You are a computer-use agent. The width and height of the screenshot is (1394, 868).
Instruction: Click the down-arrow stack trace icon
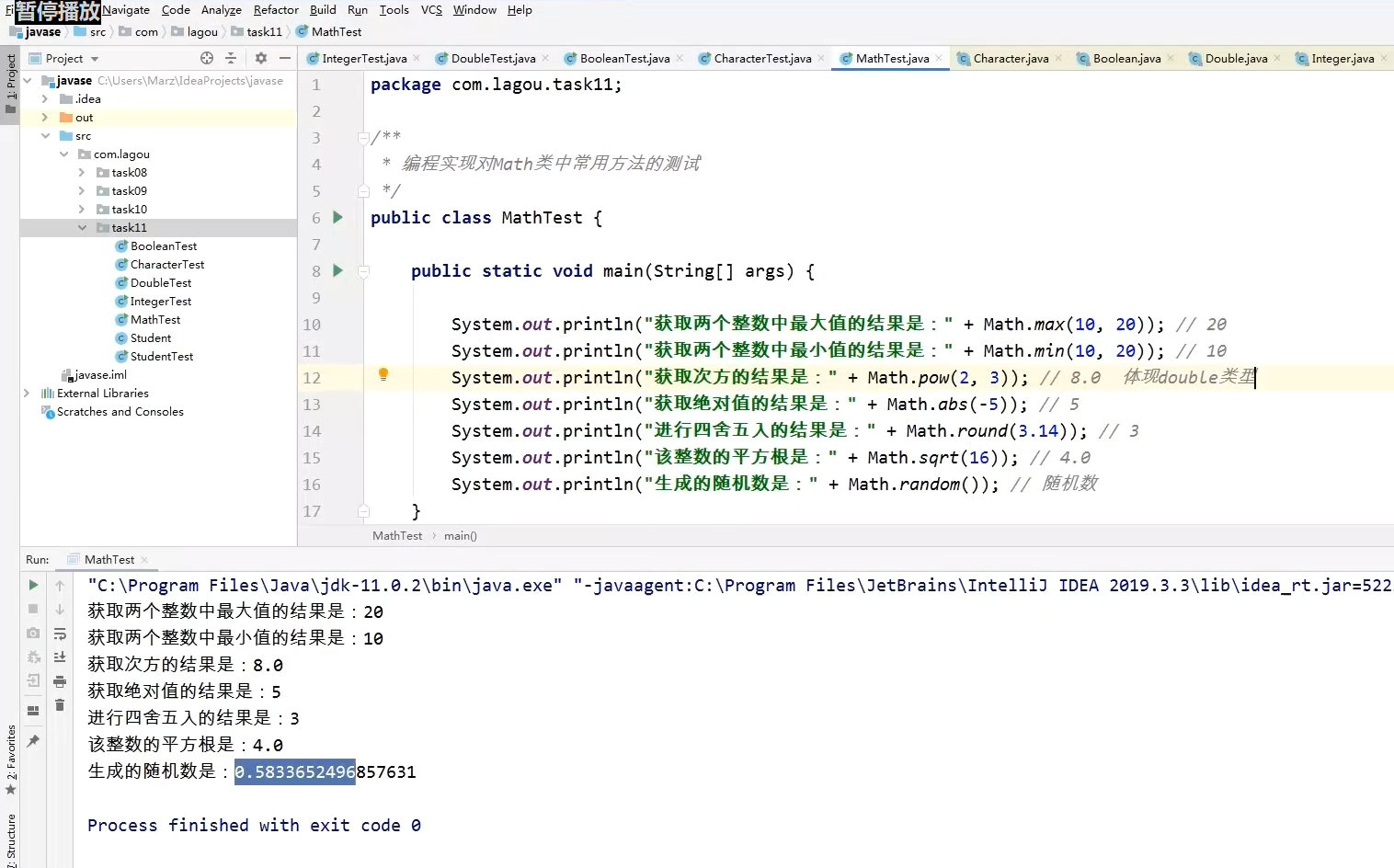[x=60, y=609]
